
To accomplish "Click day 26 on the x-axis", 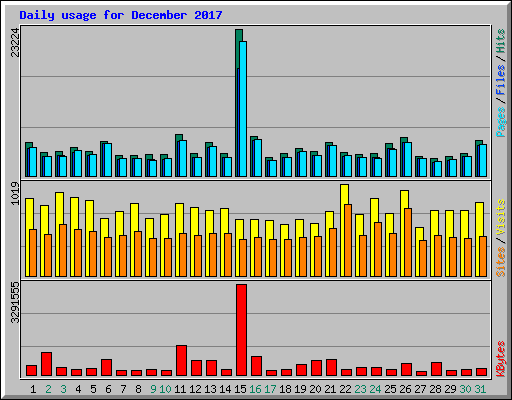I will coord(405,389).
